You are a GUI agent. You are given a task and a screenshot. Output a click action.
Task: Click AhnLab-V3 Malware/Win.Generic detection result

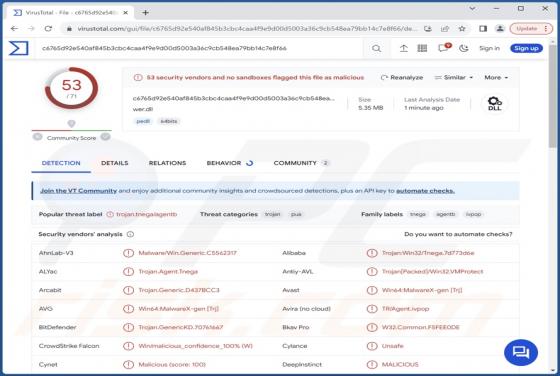(x=188, y=253)
